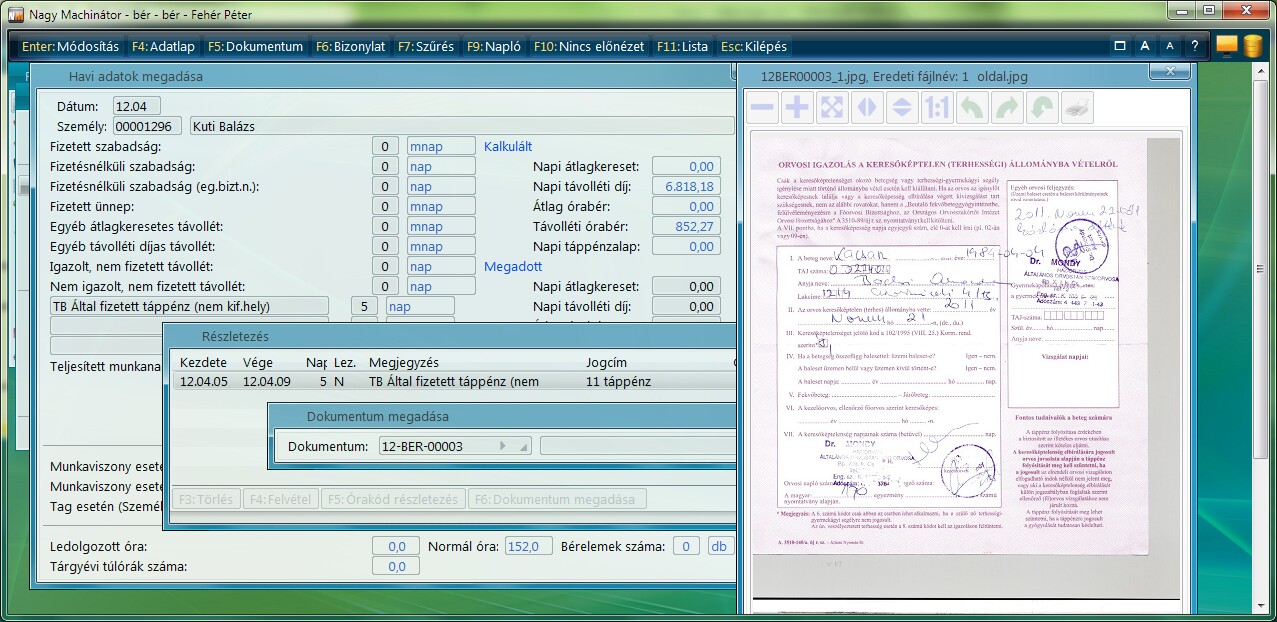Select the 12.04.05 táppénz row
The width and height of the screenshot is (1277, 622).
[450, 381]
